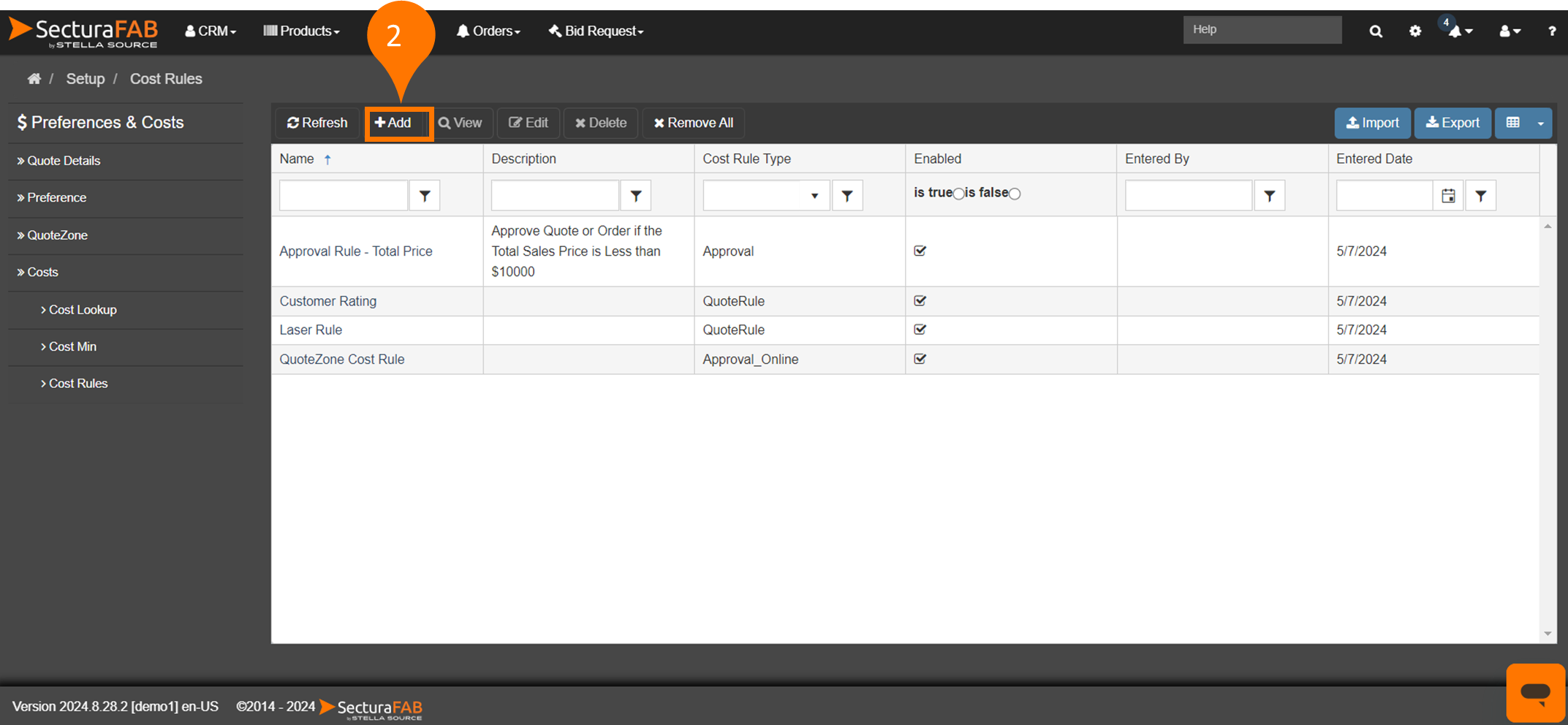Image resolution: width=1568 pixels, height=725 pixels.
Task: Click the Help search input field
Action: (1262, 30)
